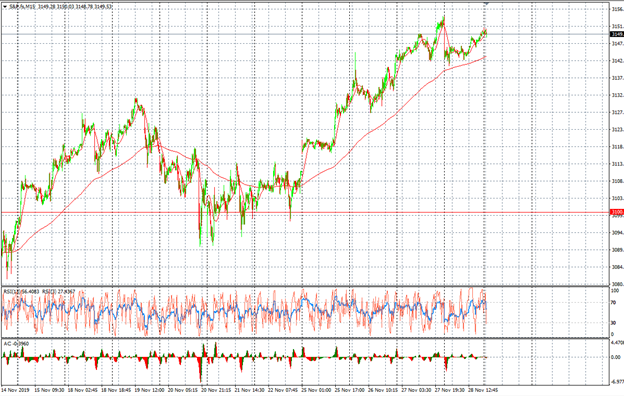Click the RSI scale value 30
Image resolution: width=629 pixels, height=396 pixels.
tap(614, 323)
